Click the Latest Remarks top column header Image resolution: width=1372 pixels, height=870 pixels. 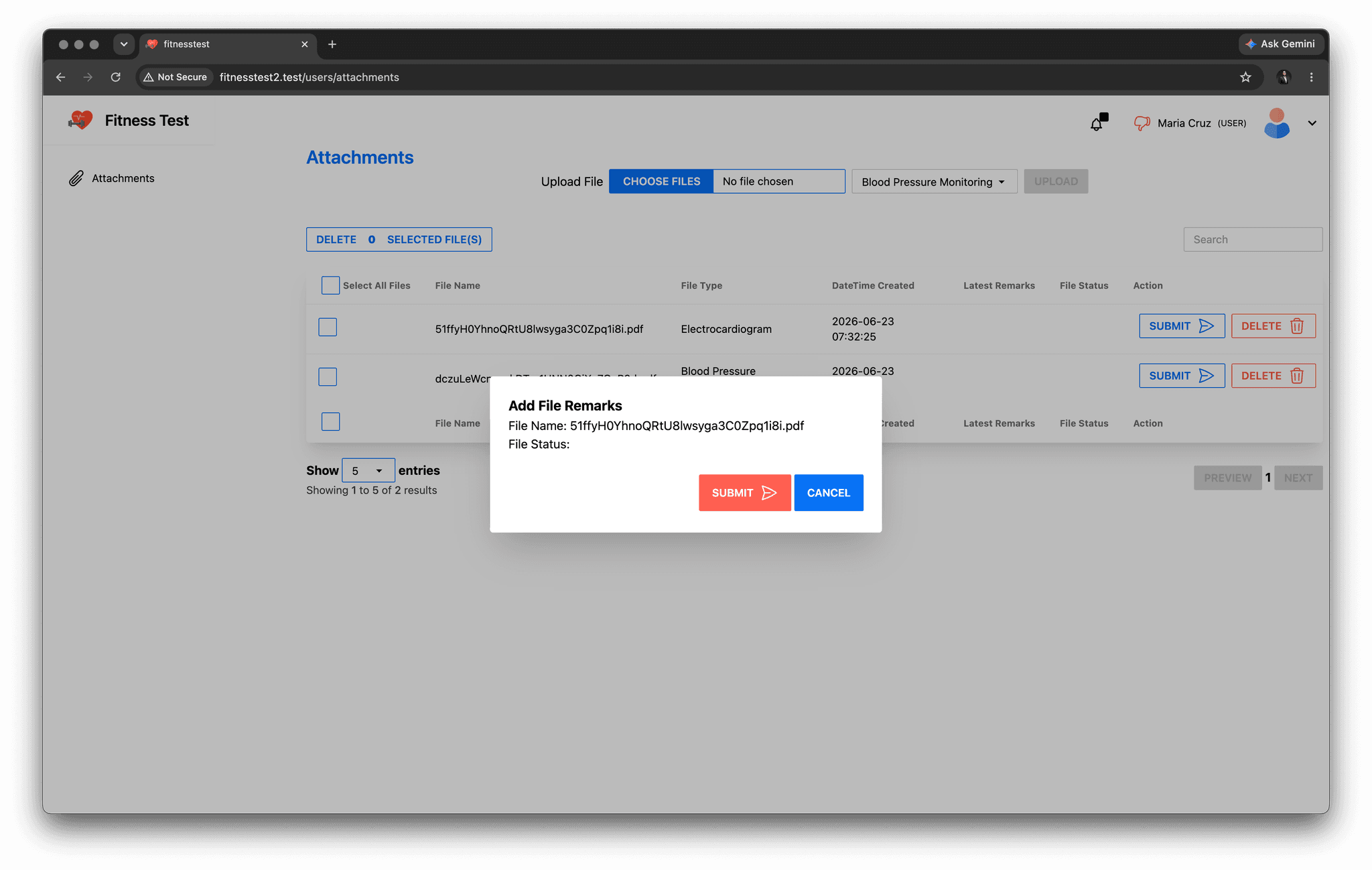point(999,285)
